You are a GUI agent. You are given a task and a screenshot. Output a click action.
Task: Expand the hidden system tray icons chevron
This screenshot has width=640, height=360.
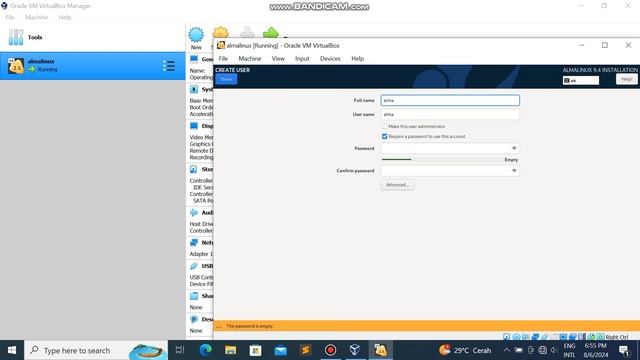tap(507, 350)
